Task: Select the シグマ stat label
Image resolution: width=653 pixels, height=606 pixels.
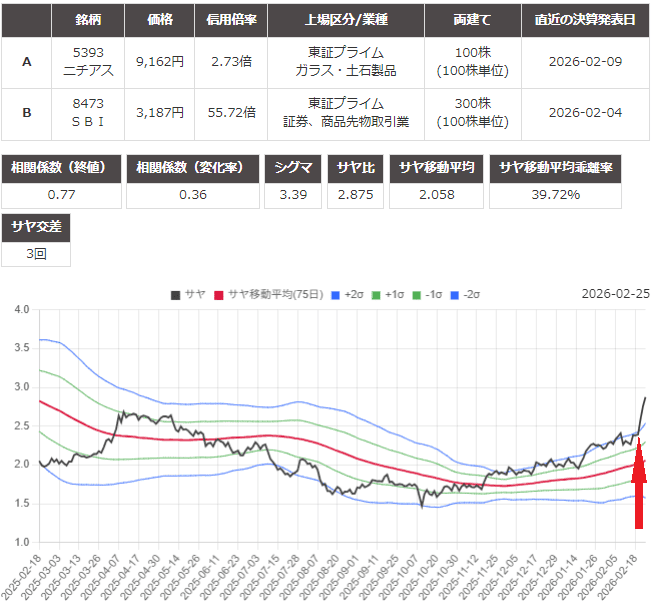Action: click(x=293, y=167)
